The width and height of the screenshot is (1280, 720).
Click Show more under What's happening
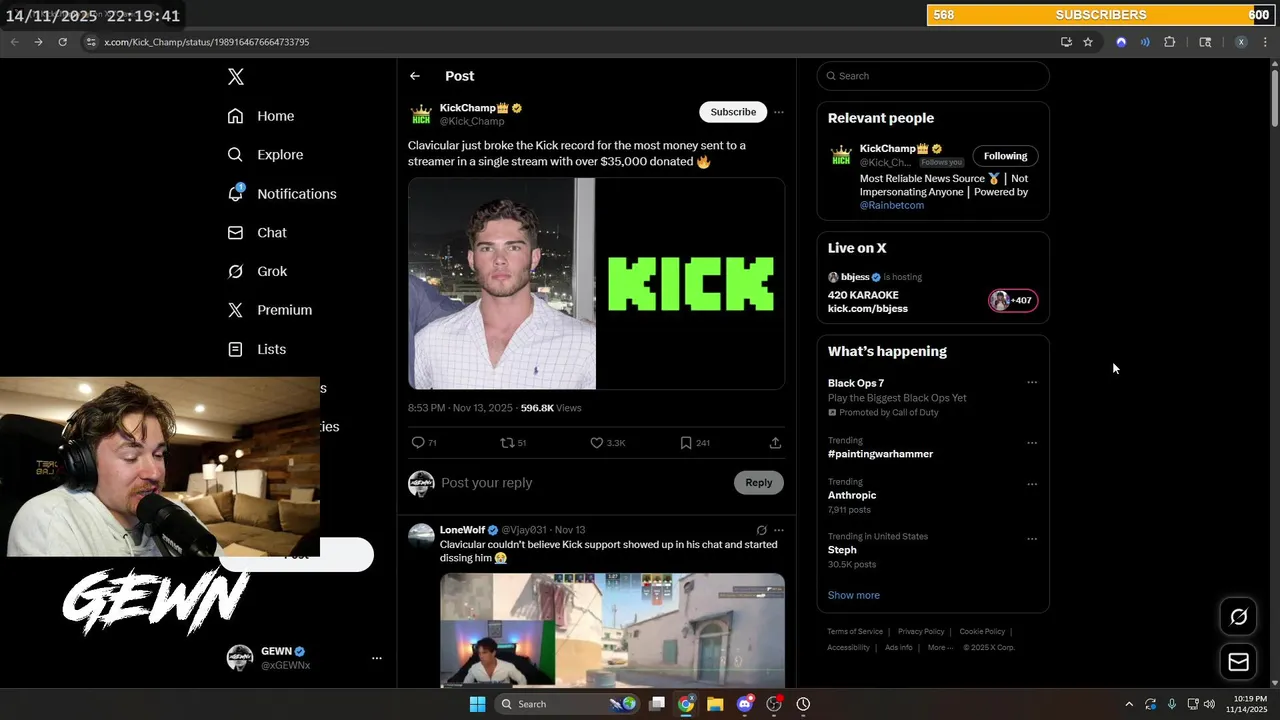[854, 595]
